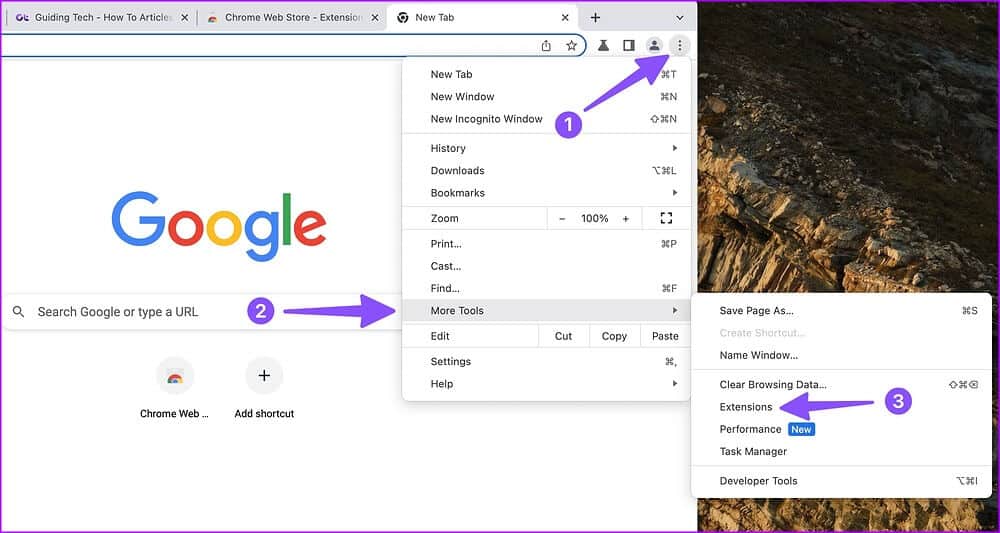Switch to the Guiding Tech tab

tap(102, 18)
